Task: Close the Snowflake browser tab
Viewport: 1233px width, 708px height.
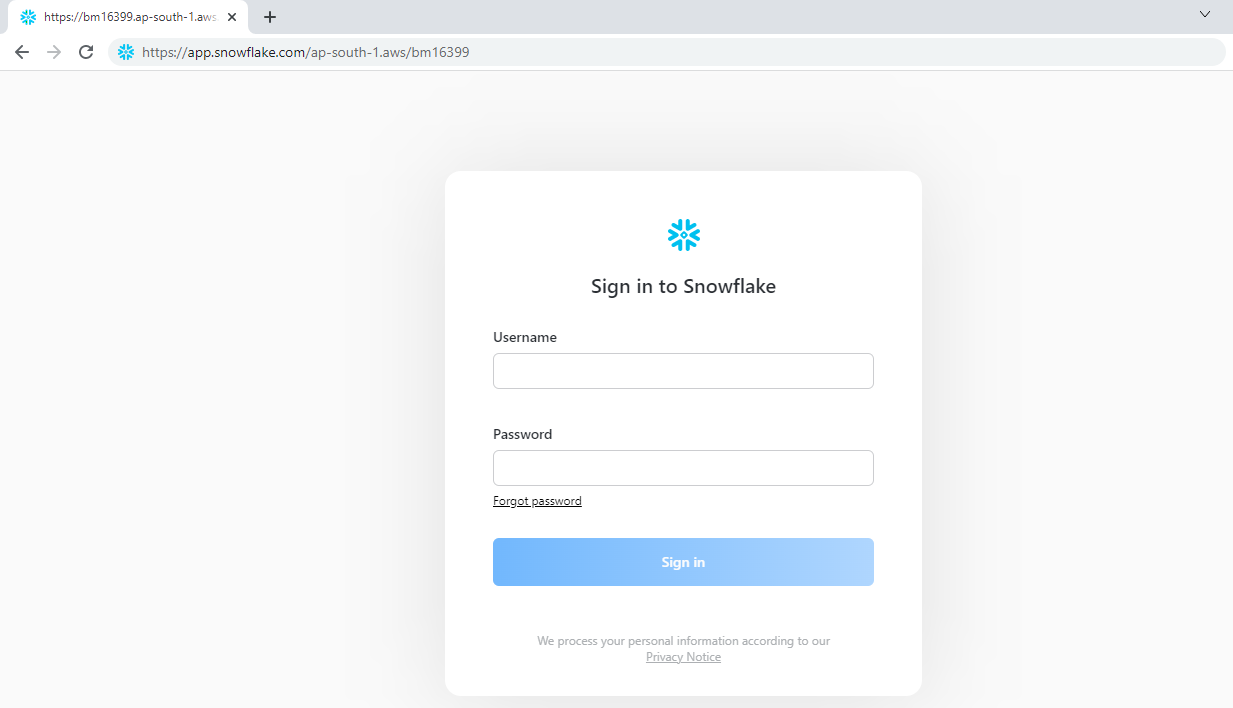Action: tap(232, 17)
